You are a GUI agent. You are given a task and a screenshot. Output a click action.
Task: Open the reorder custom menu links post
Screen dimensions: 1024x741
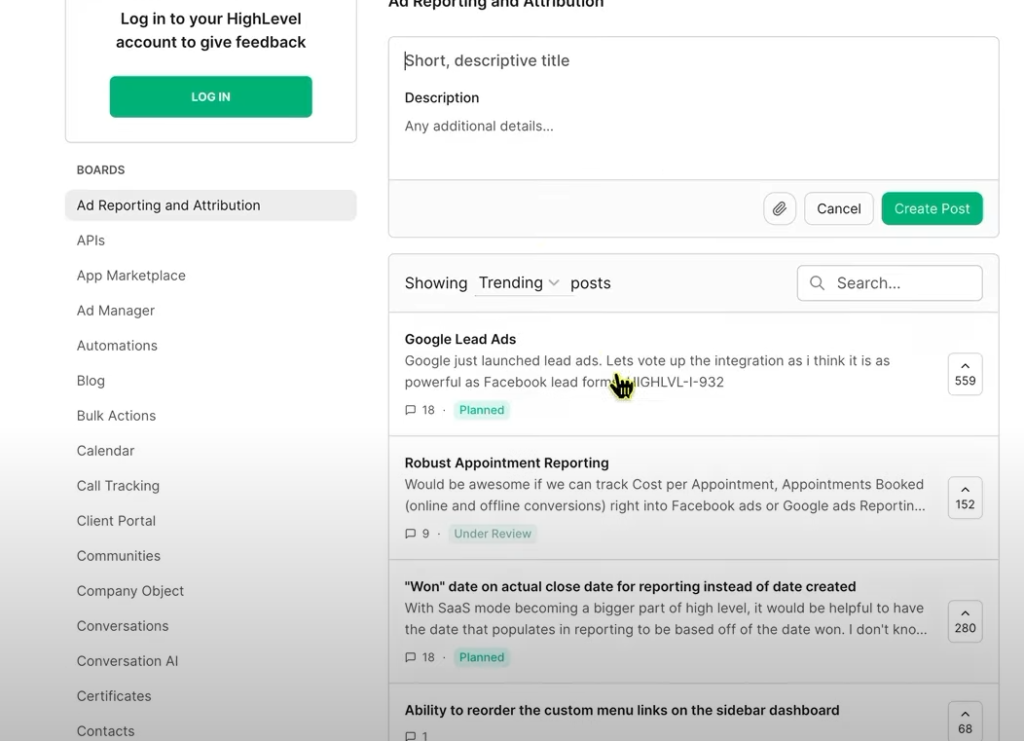[622, 710]
